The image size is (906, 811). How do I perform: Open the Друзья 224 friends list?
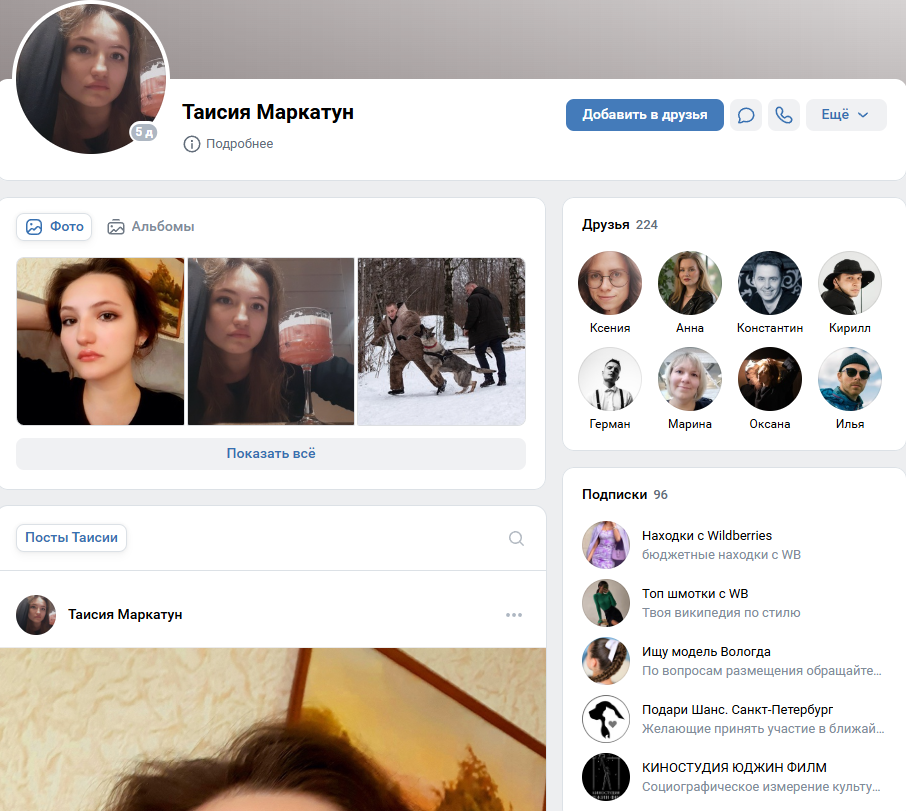[619, 225]
